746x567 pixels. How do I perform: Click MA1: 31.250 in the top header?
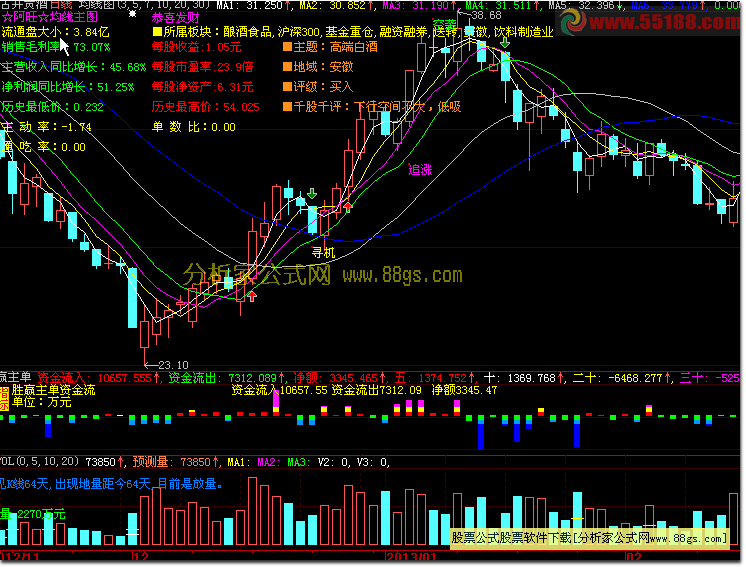pos(255,5)
